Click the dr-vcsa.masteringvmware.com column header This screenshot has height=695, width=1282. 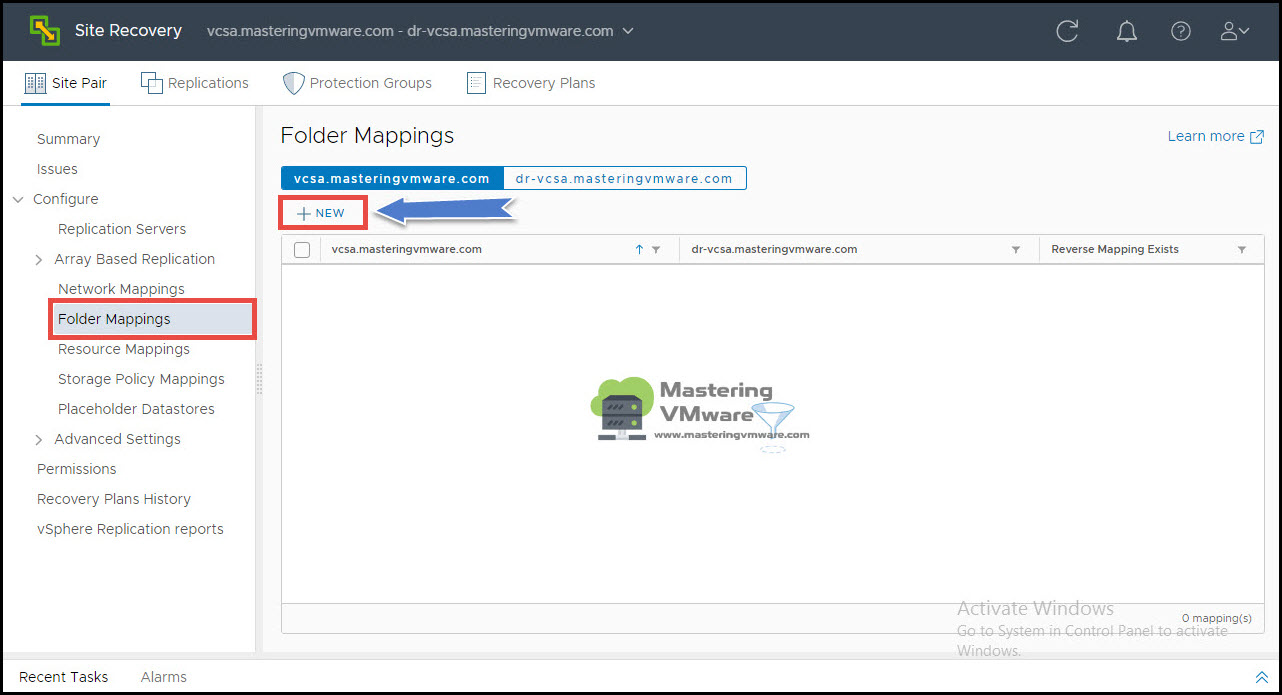tap(774, 250)
